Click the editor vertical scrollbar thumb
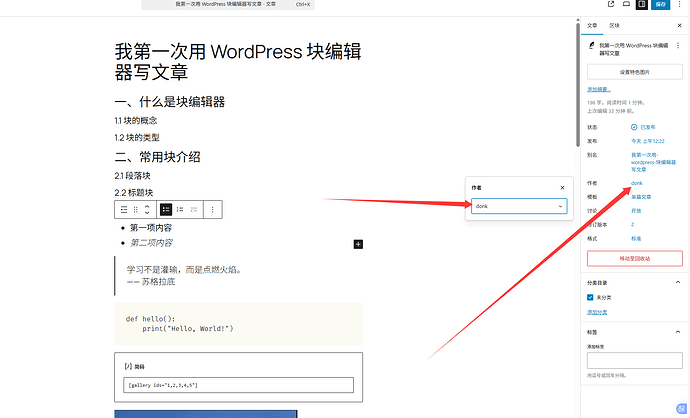The image size is (690, 418). click(x=578, y=84)
